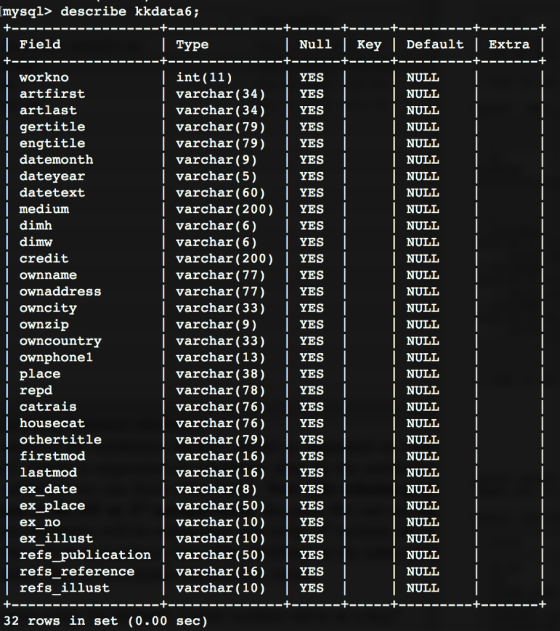Select the 'Field' column header
The image size is (560, 631).
pos(40,44)
